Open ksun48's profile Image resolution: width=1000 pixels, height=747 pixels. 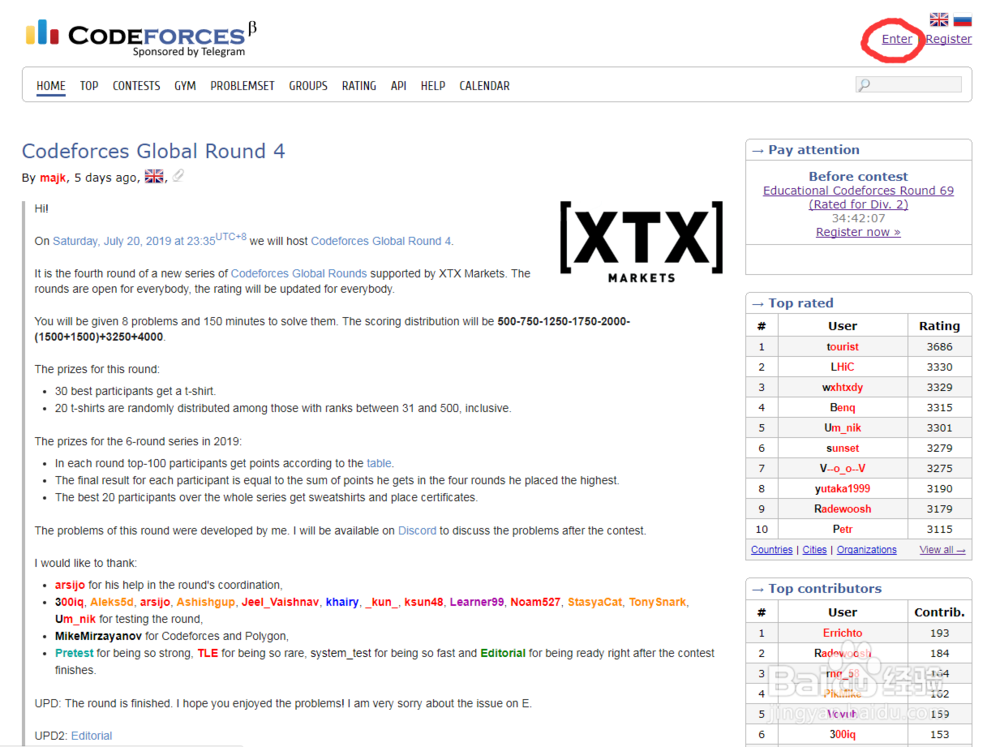click(x=423, y=602)
